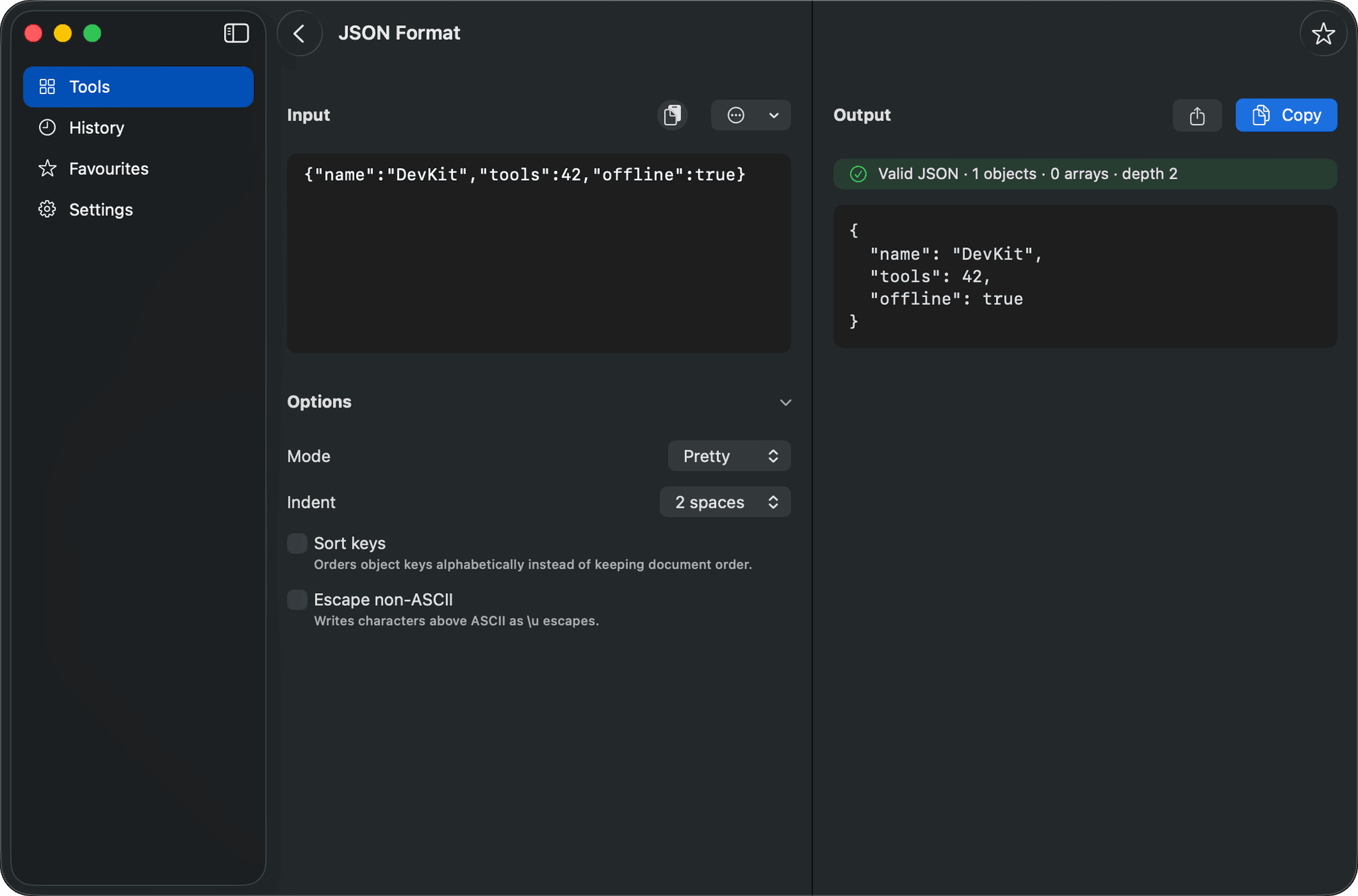Image resolution: width=1358 pixels, height=896 pixels.
Task: Click the Escape non-ASCII description text
Action: pyautogui.click(x=456, y=621)
